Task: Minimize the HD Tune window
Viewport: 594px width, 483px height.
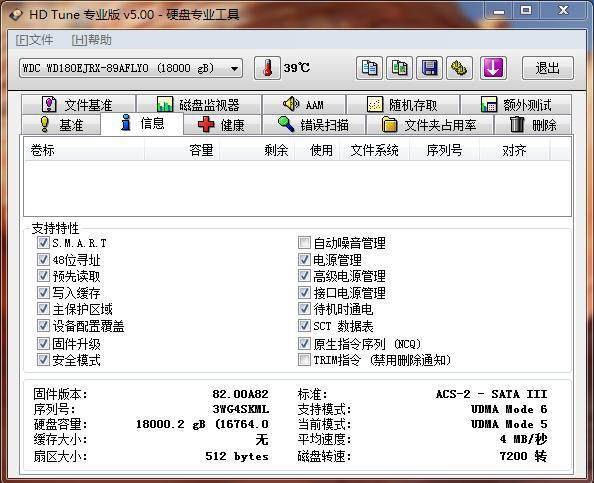Action: [x=499, y=10]
